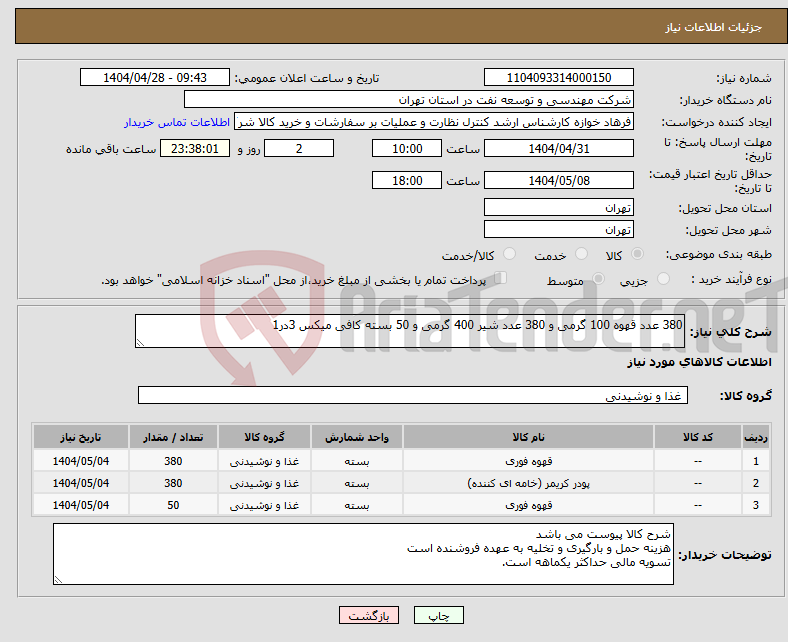The width and height of the screenshot is (788, 642).
Task: Click the تاریخ نیاز column header
Action: coord(81,437)
